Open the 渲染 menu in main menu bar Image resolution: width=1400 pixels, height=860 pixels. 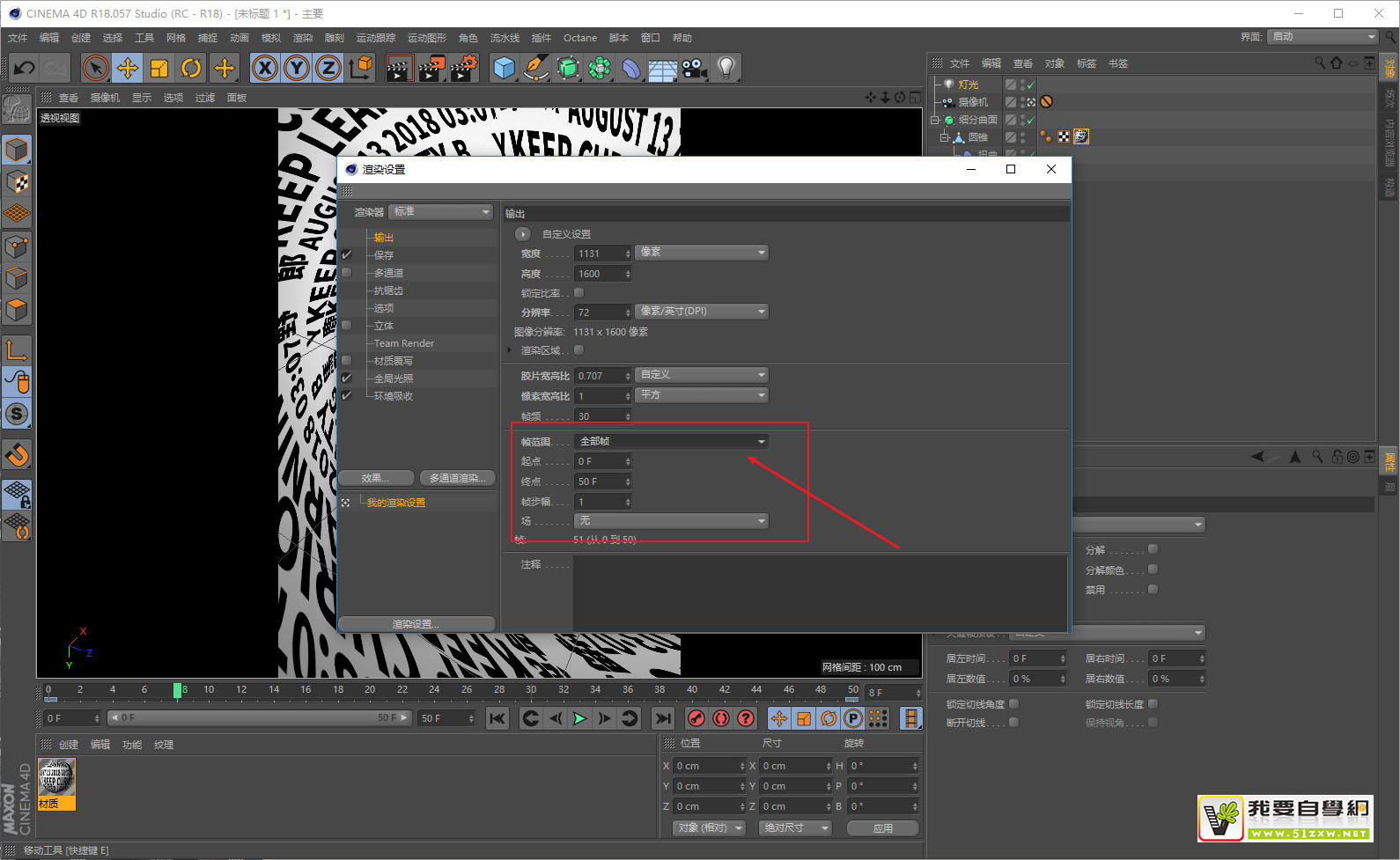coord(303,38)
